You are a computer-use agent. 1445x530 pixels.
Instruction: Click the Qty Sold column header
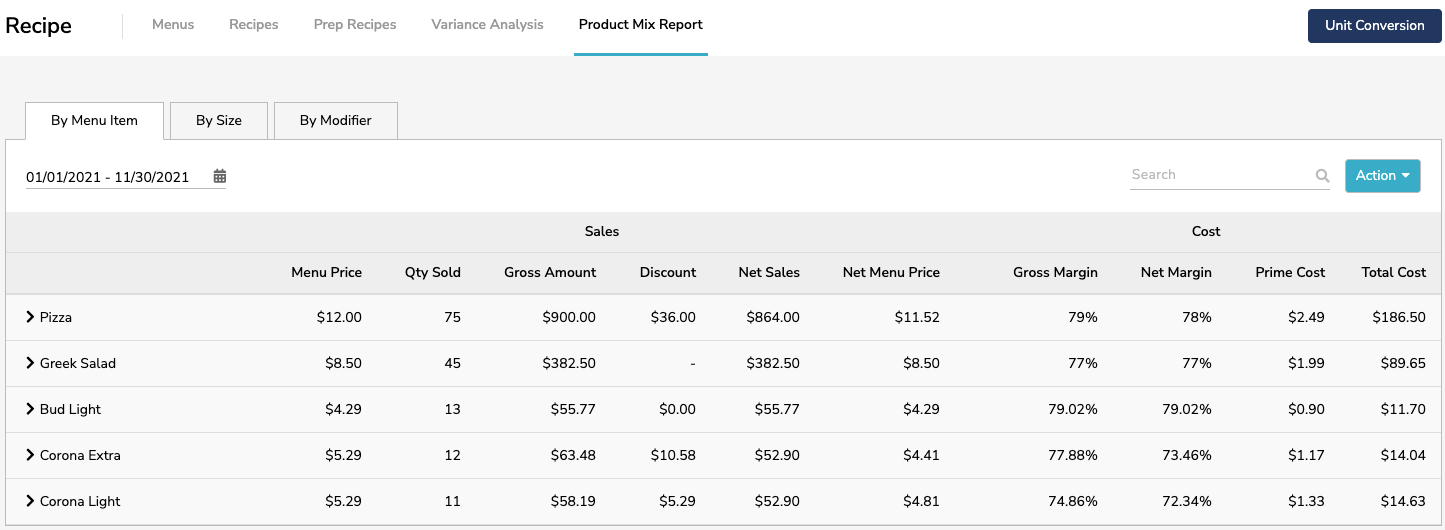(433, 272)
